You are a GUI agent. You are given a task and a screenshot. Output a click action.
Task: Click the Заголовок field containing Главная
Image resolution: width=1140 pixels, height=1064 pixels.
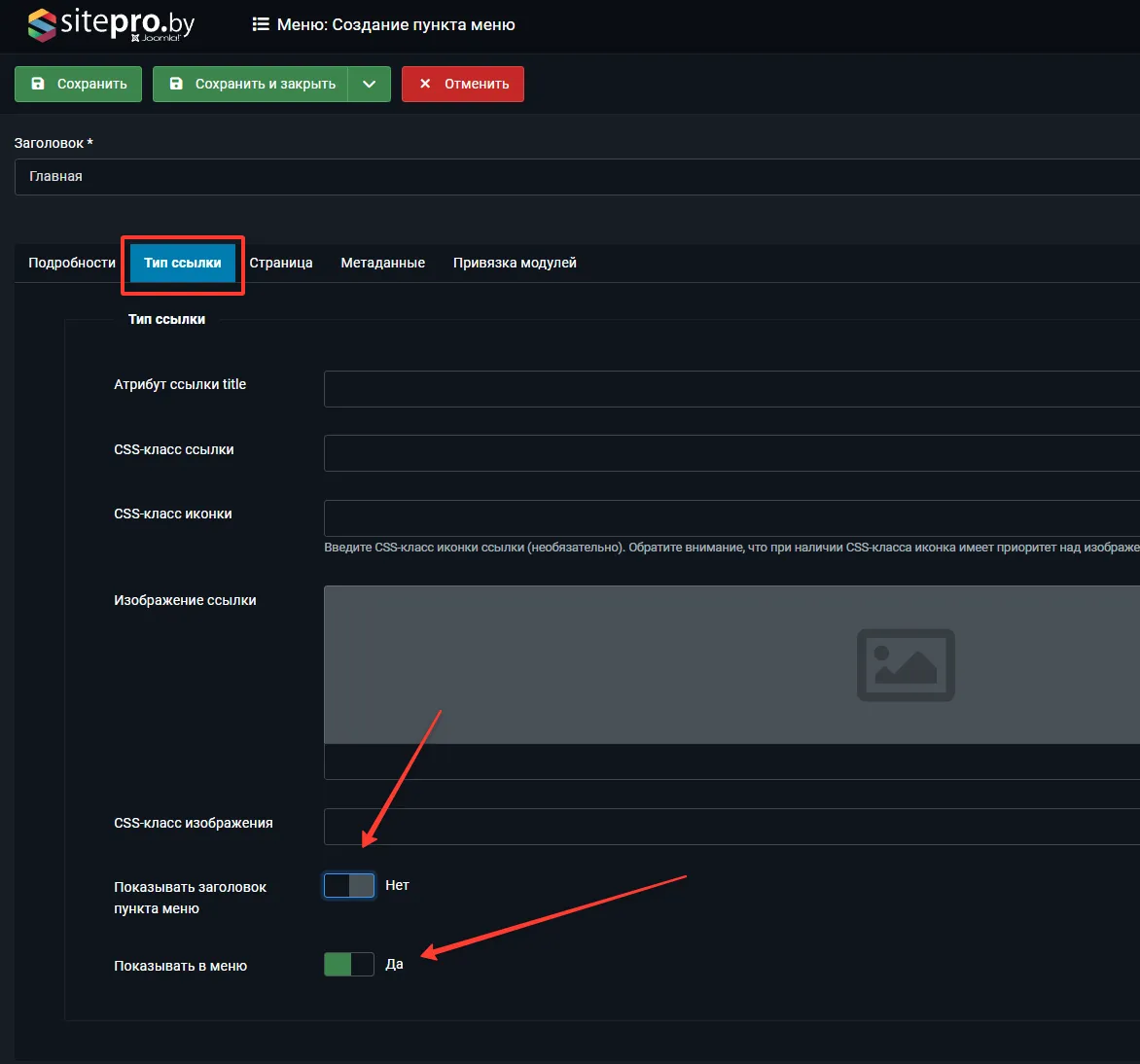574,177
